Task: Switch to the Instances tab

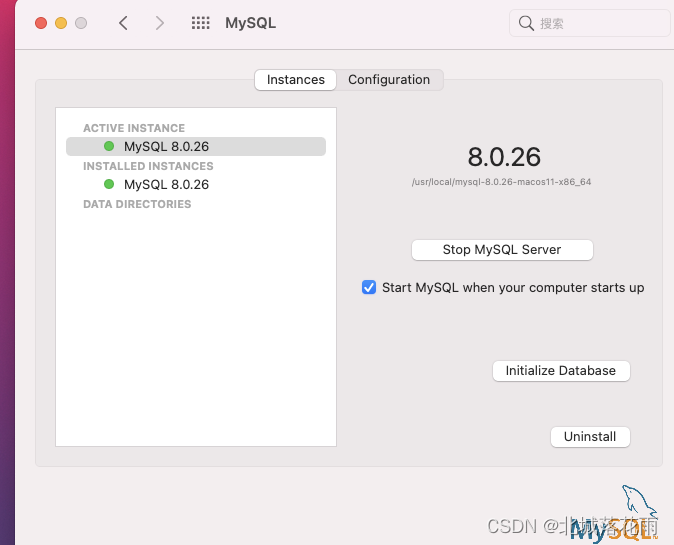Action: pos(295,80)
